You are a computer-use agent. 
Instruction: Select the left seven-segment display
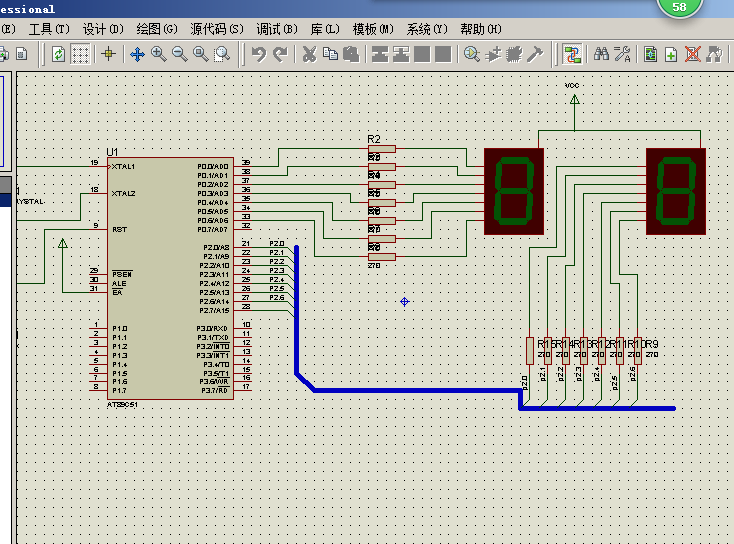pyautogui.click(x=514, y=191)
